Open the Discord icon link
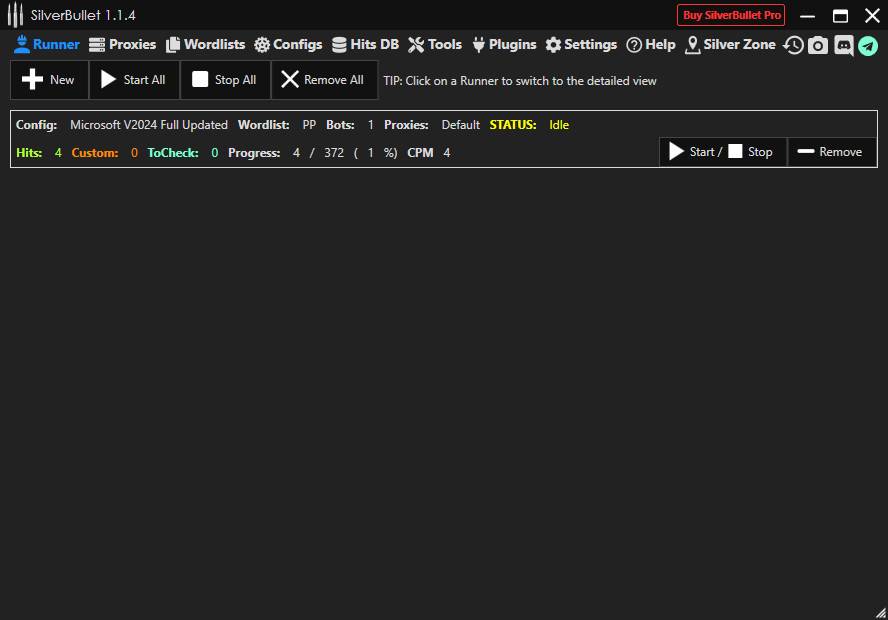 pos(843,45)
